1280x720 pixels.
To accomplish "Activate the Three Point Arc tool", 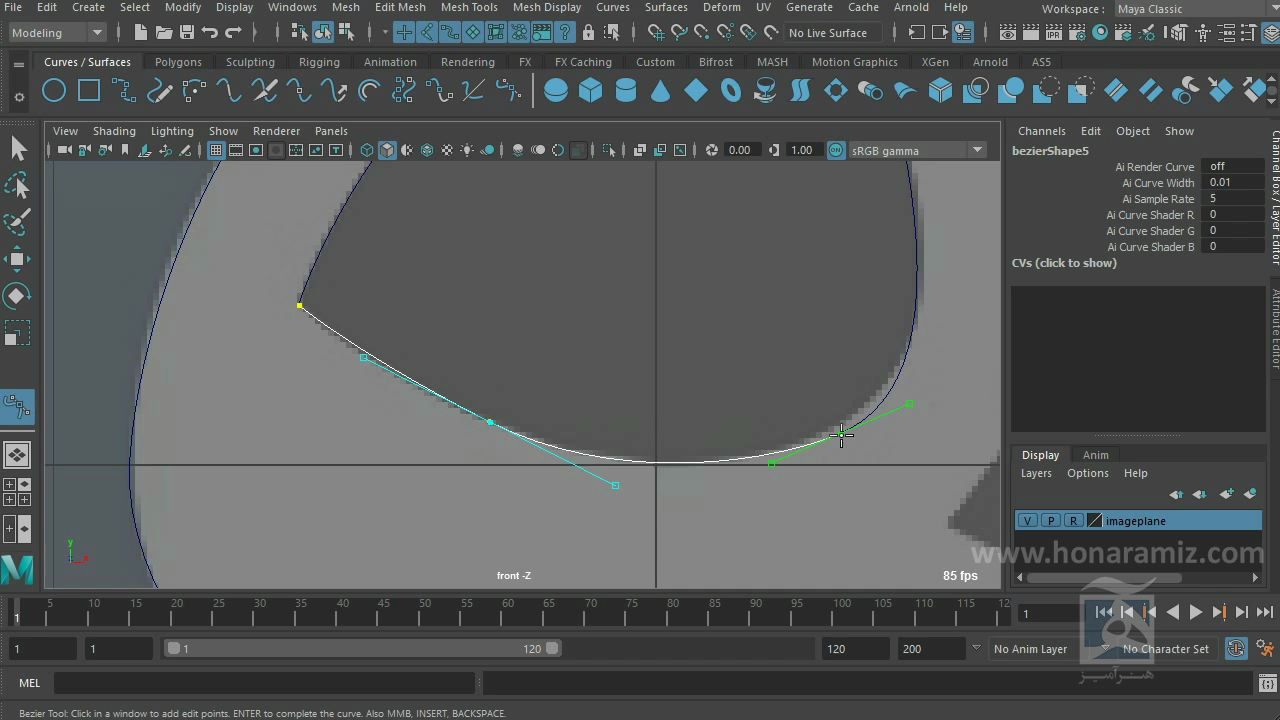I will 194,92.
